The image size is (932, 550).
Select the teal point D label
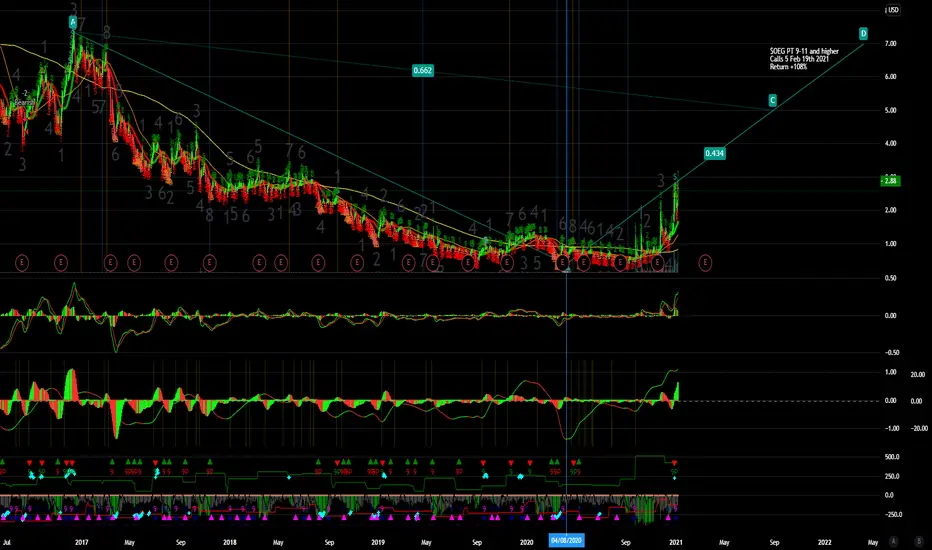(864, 33)
